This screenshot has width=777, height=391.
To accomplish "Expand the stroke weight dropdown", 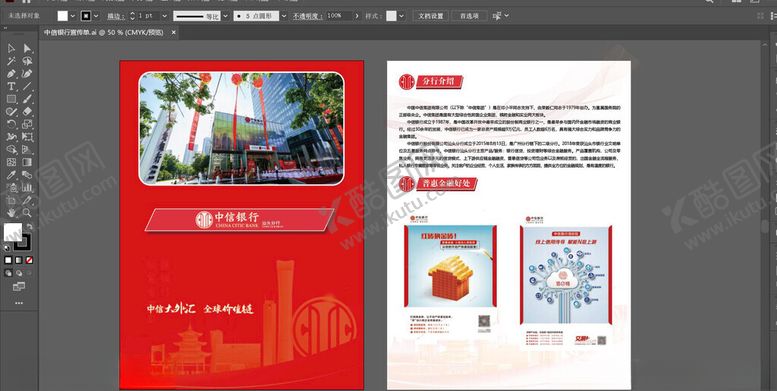I will click(165, 16).
